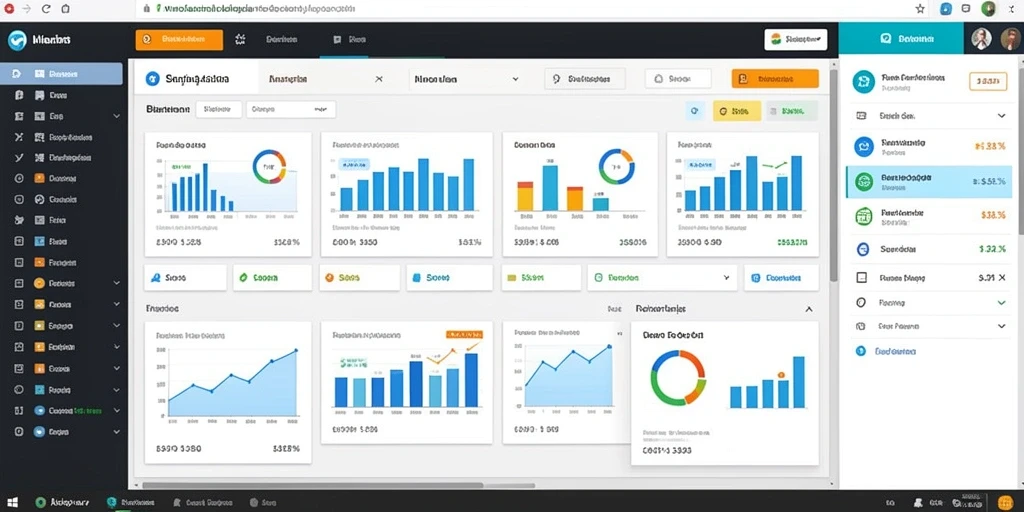This screenshot has width=1024, height=512.
Task: Click the light blue icon button beside the yellow button
Action: point(695,111)
